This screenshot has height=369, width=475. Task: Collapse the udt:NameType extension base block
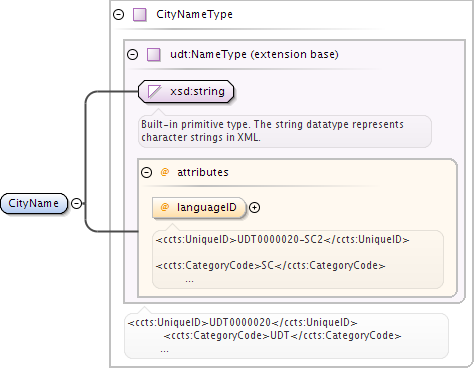(x=133, y=54)
